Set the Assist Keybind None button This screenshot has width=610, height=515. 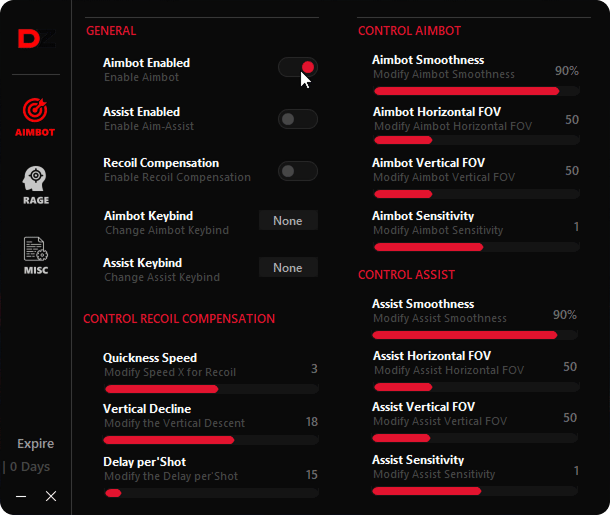coord(288,267)
